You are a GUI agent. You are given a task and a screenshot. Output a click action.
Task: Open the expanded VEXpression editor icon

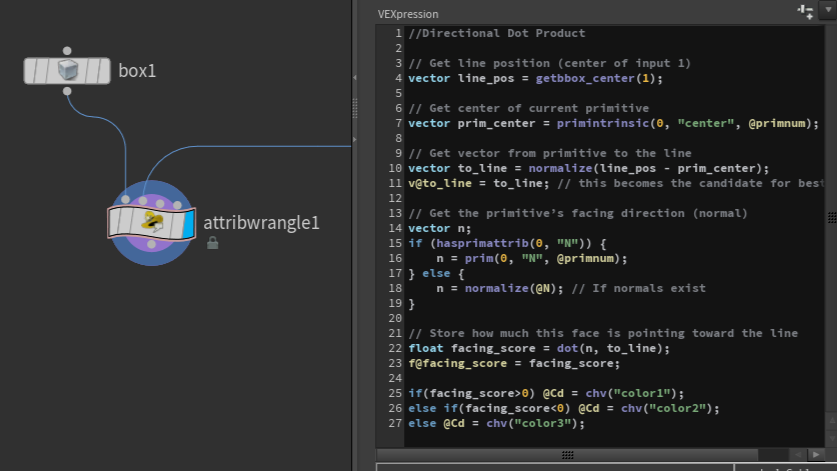coord(806,11)
